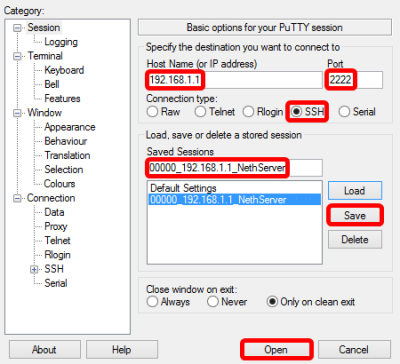Open Translation settings category
Image resolution: width=400 pixels, height=364 pixels.
(67, 155)
